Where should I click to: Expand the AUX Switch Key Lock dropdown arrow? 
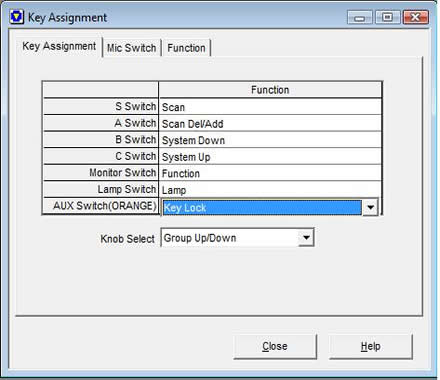(370, 207)
